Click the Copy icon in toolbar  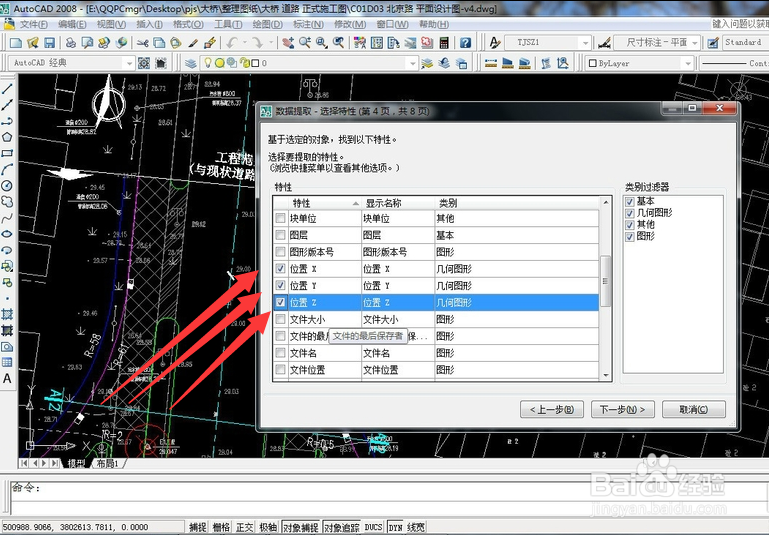(x=159, y=43)
